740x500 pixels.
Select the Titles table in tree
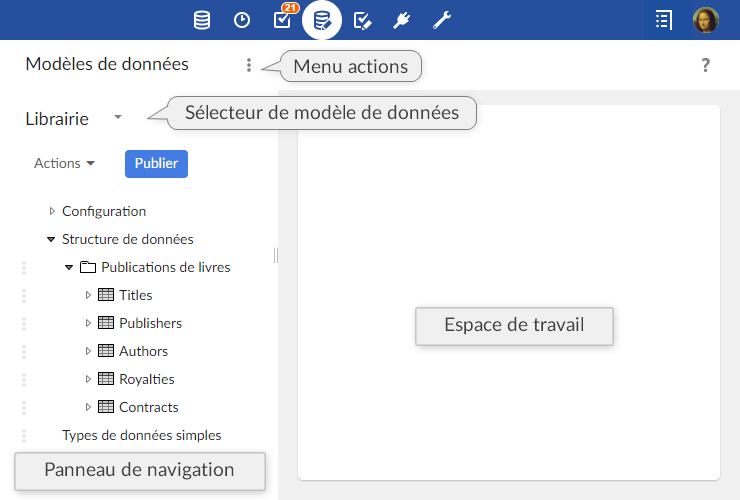pos(135,295)
